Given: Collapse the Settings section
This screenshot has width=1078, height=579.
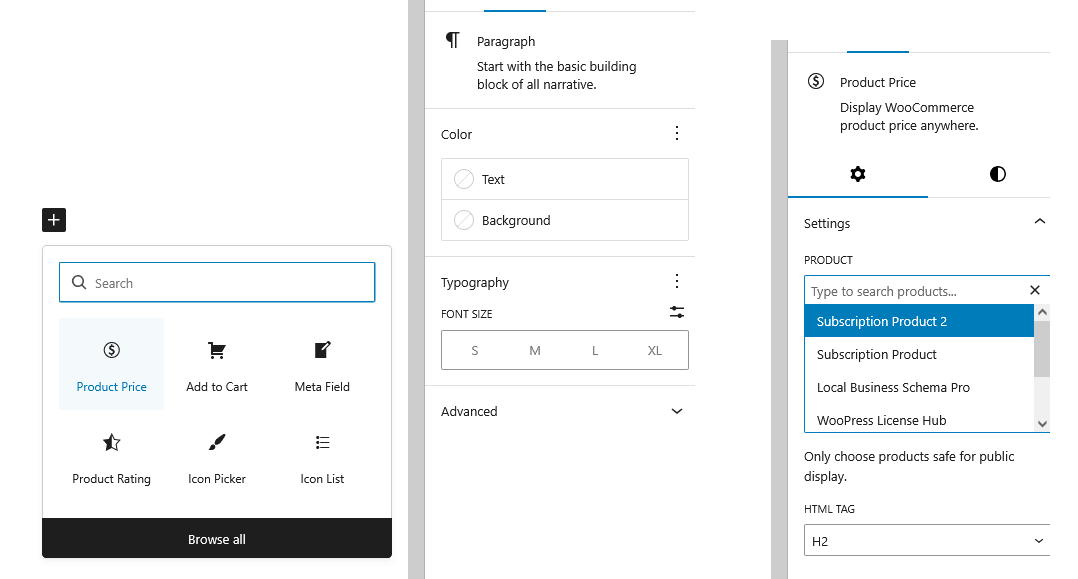Looking at the screenshot, I should pyautogui.click(x=1040, y=222).
